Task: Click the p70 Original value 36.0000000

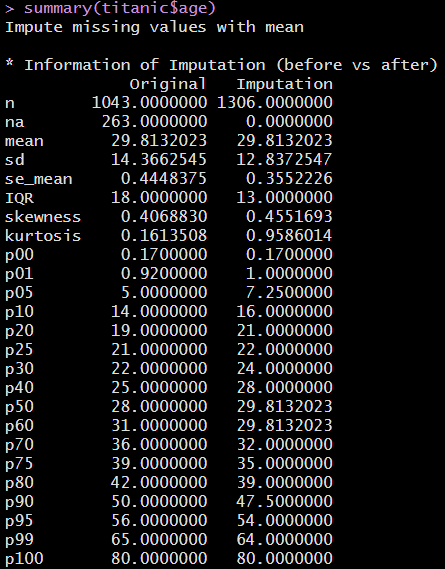Action: 159,444
